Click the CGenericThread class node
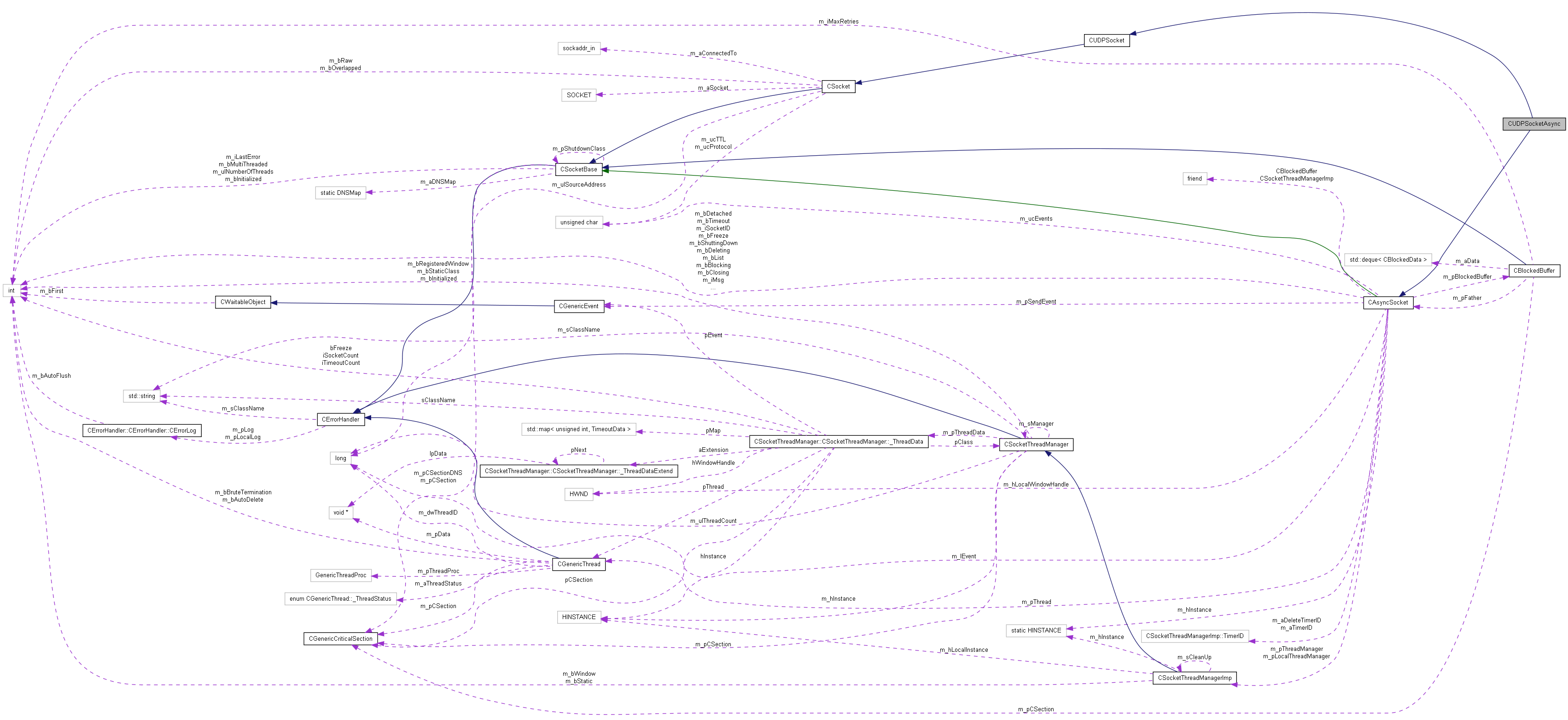Viewport: 1568px width, 720px height. (578, 564)
